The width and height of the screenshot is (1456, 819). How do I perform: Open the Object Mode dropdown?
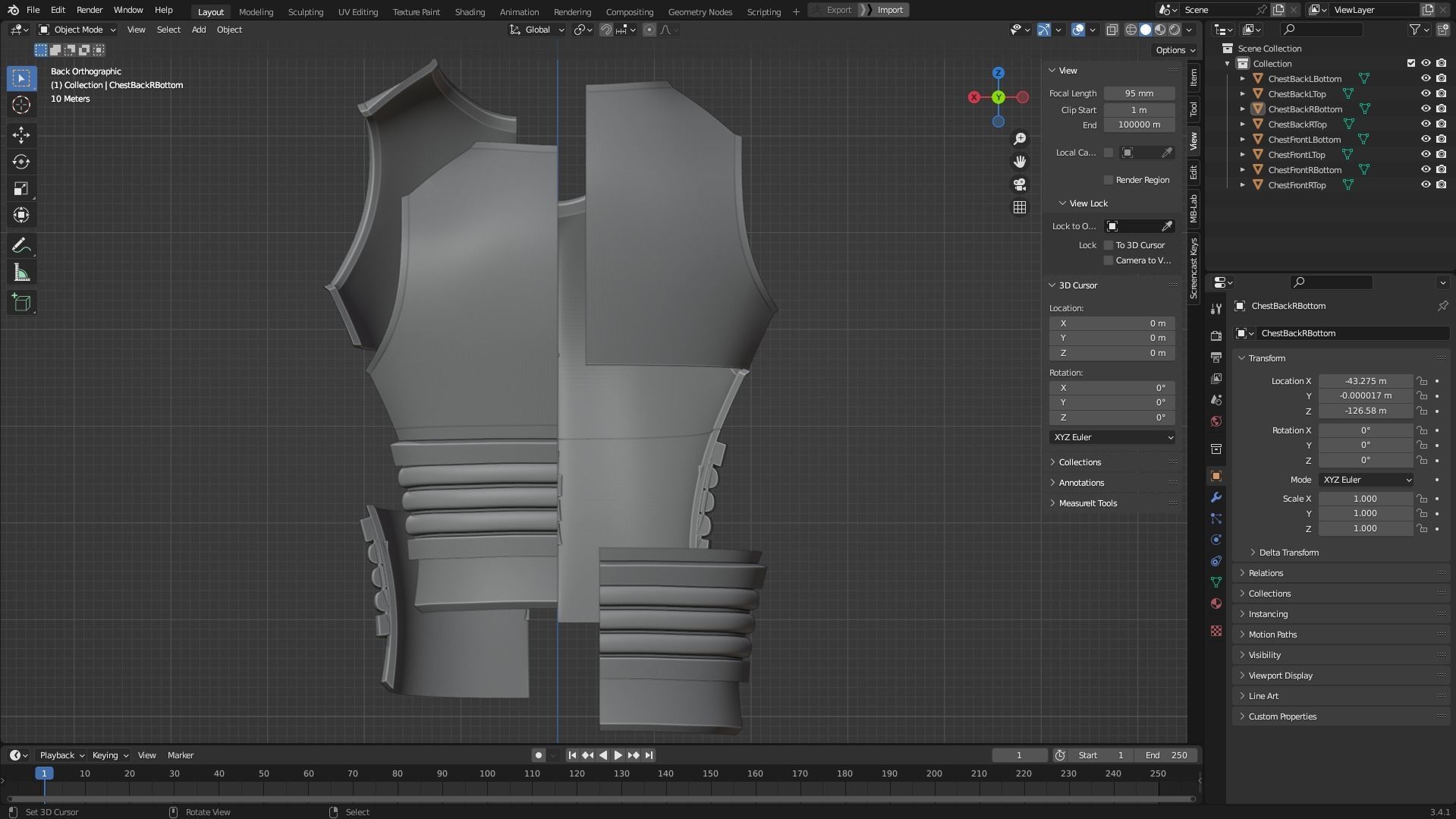77,30
